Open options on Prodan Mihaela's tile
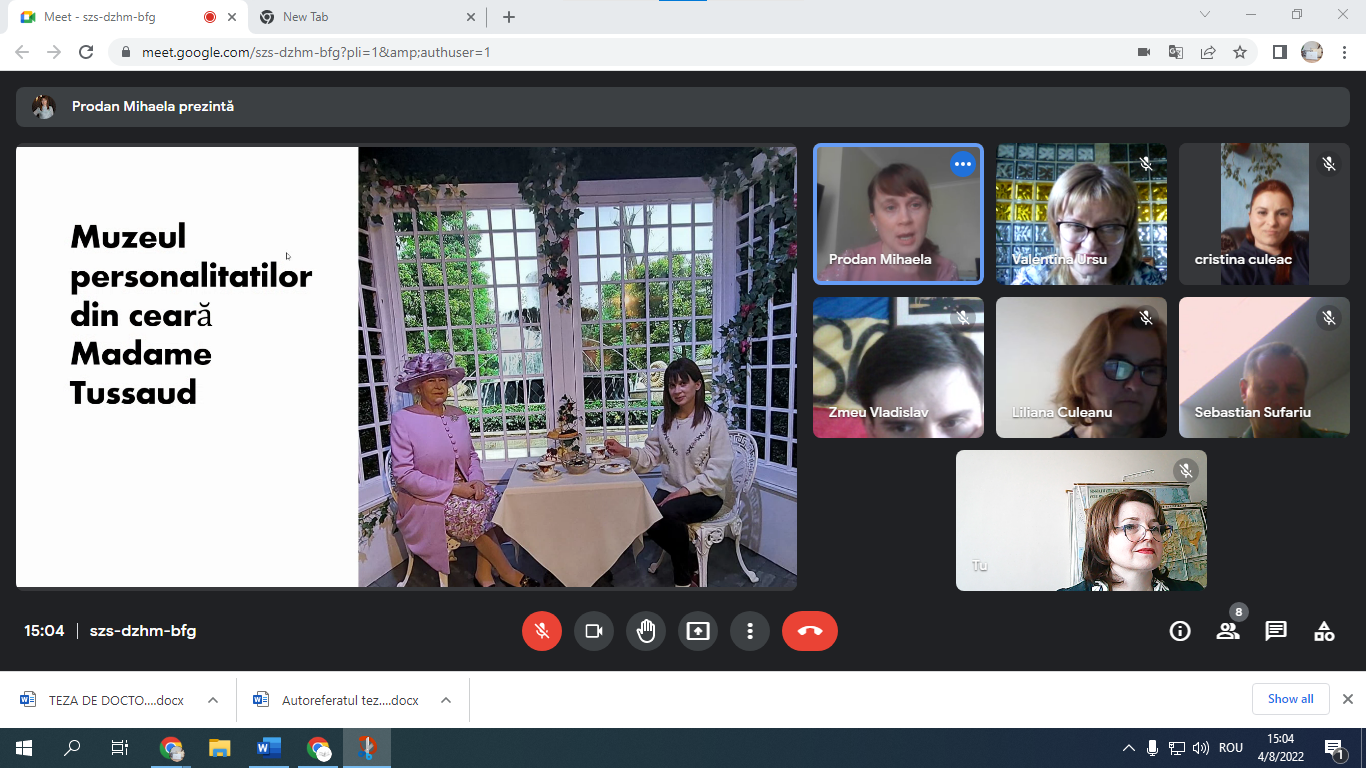Screen dimensions: 1366x768 click(x=963, y=164)
